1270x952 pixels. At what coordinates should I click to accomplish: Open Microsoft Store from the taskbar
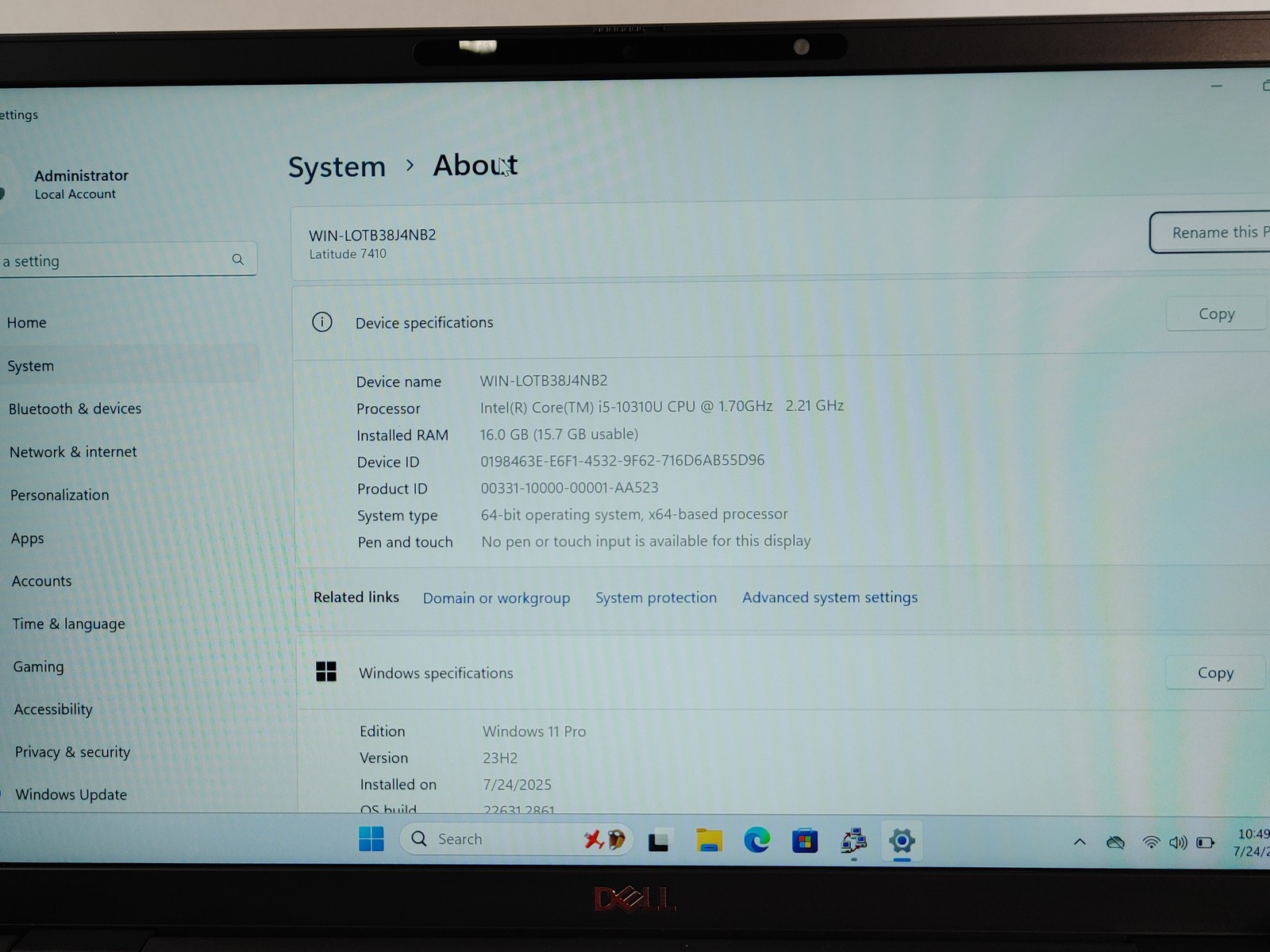pyautogui.click(x=805, y=841)
